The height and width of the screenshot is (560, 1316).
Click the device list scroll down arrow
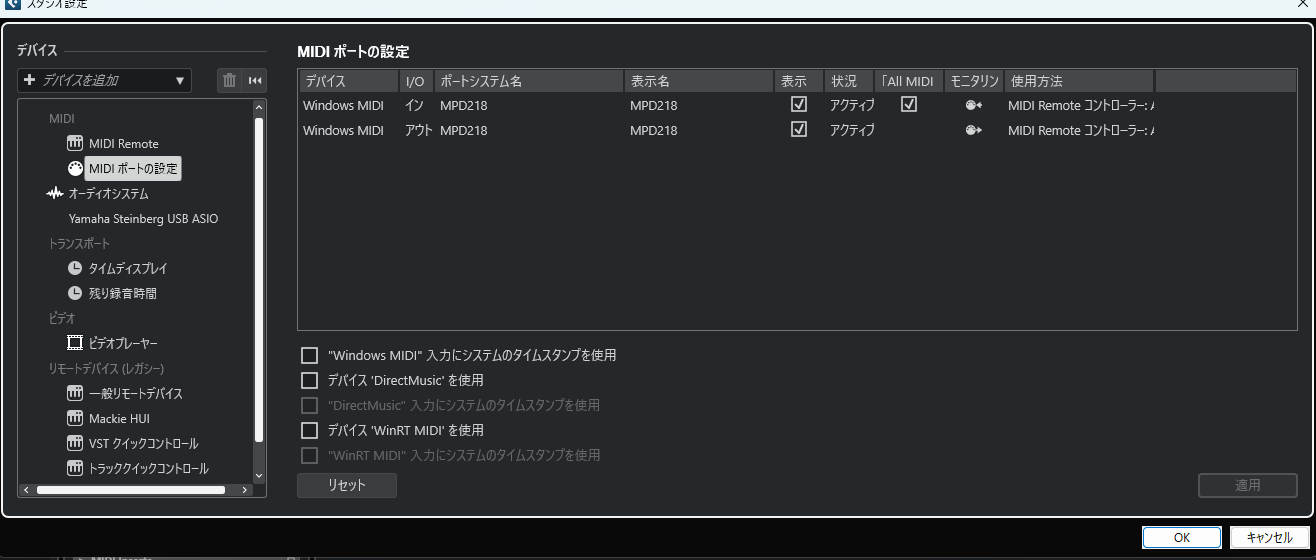tap(259, 476)
